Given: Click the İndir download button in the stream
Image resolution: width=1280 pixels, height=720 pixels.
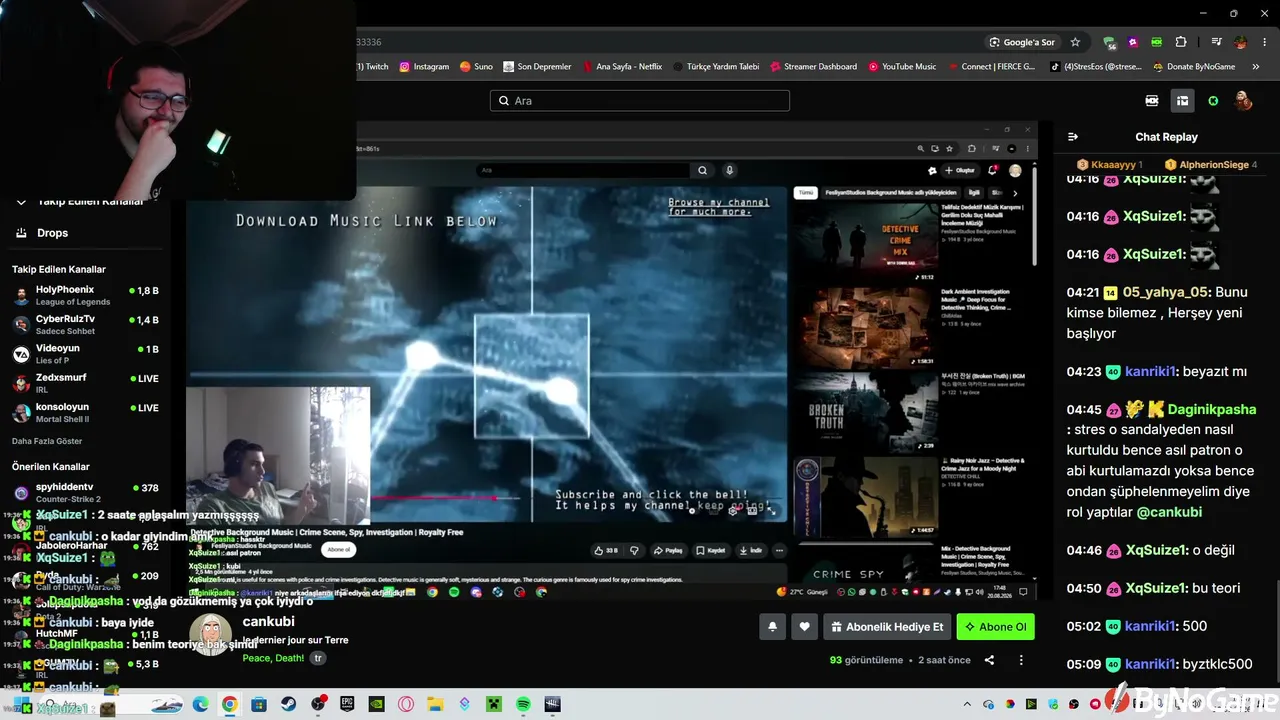Looking at the screenshot, I should coord(750,550).
